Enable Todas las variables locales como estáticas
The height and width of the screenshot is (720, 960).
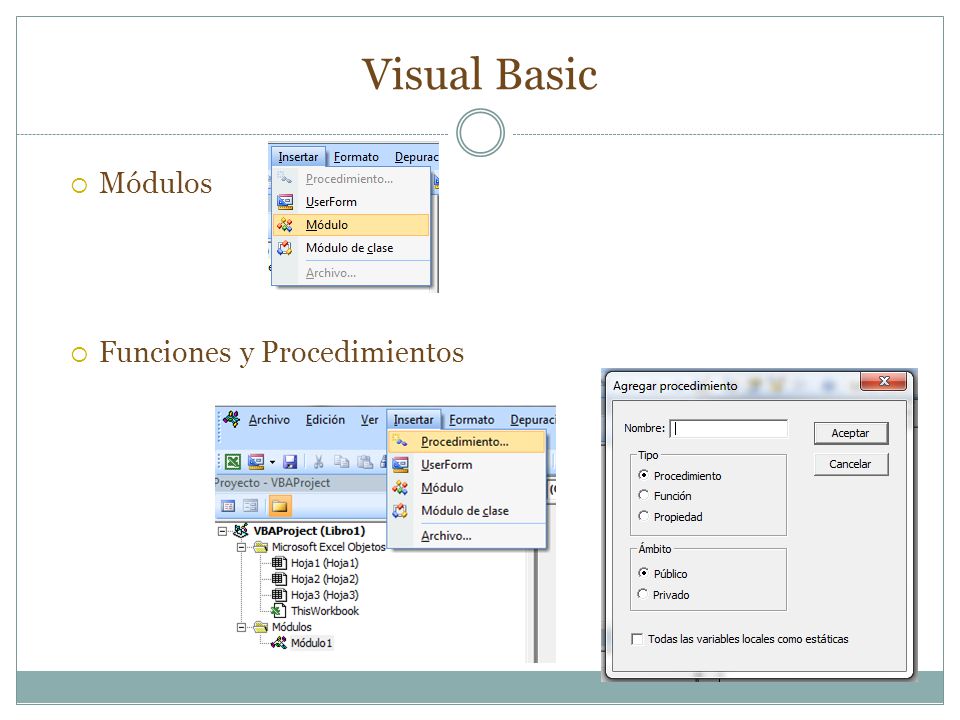pyautogui.click(x=637, y=639)
